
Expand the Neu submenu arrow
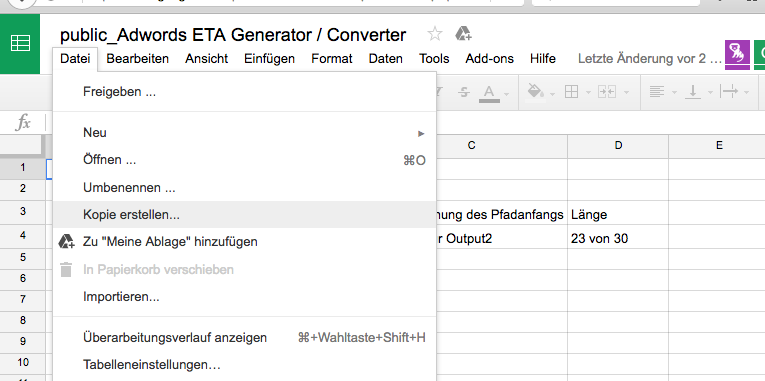[421, 134]
